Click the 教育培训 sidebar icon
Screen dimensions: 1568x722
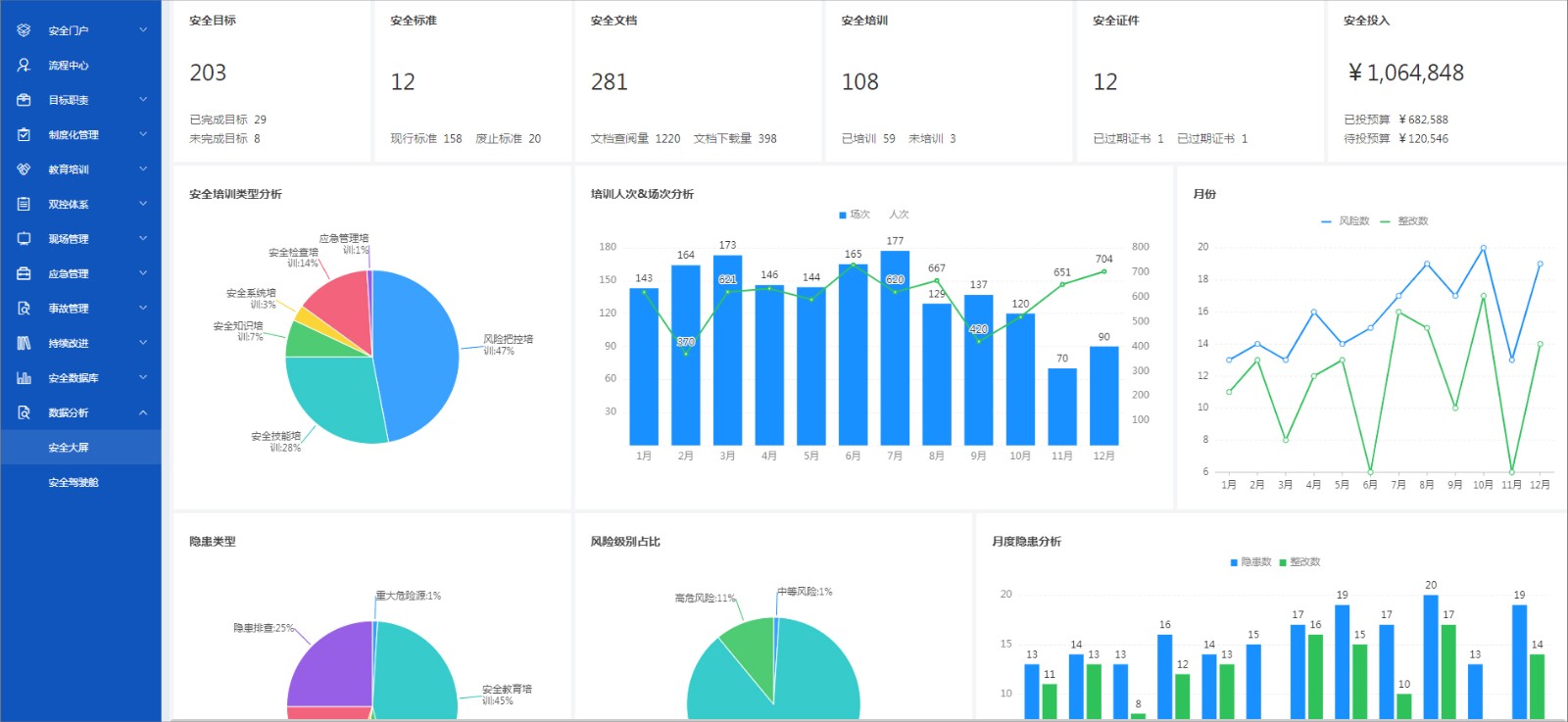(24, 169)
